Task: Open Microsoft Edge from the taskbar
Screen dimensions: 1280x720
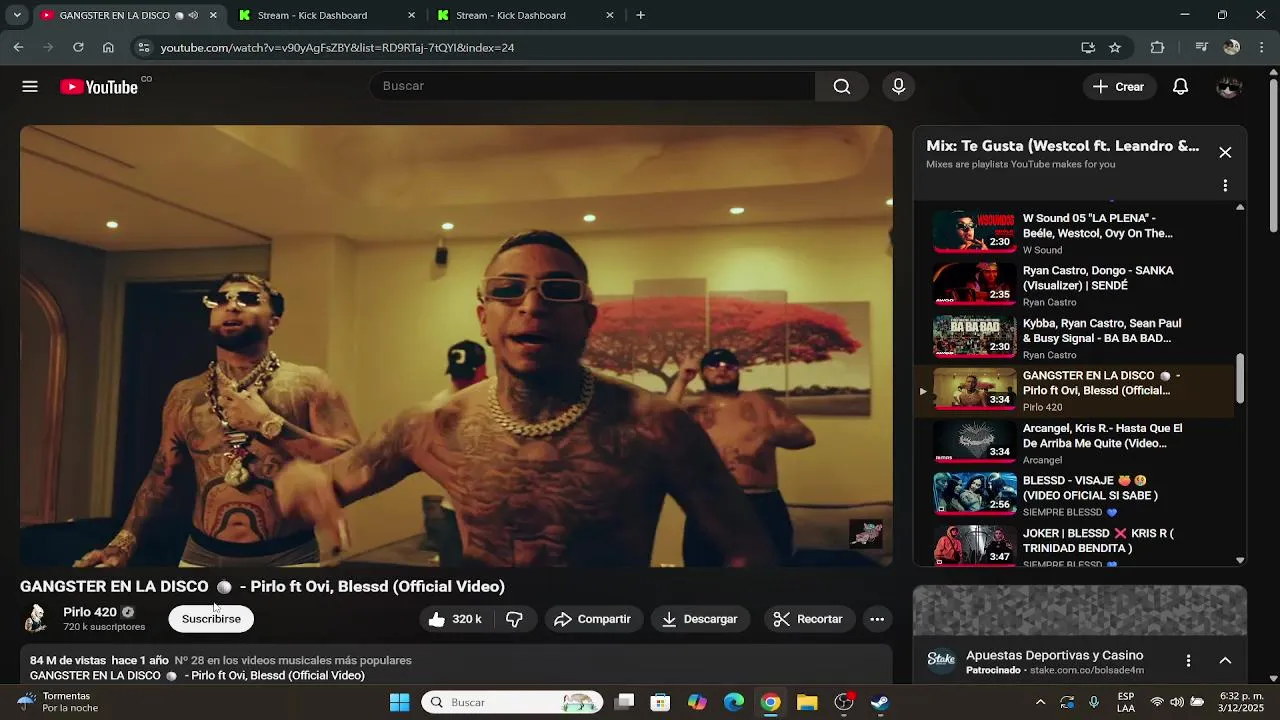Action: point(734,702)
